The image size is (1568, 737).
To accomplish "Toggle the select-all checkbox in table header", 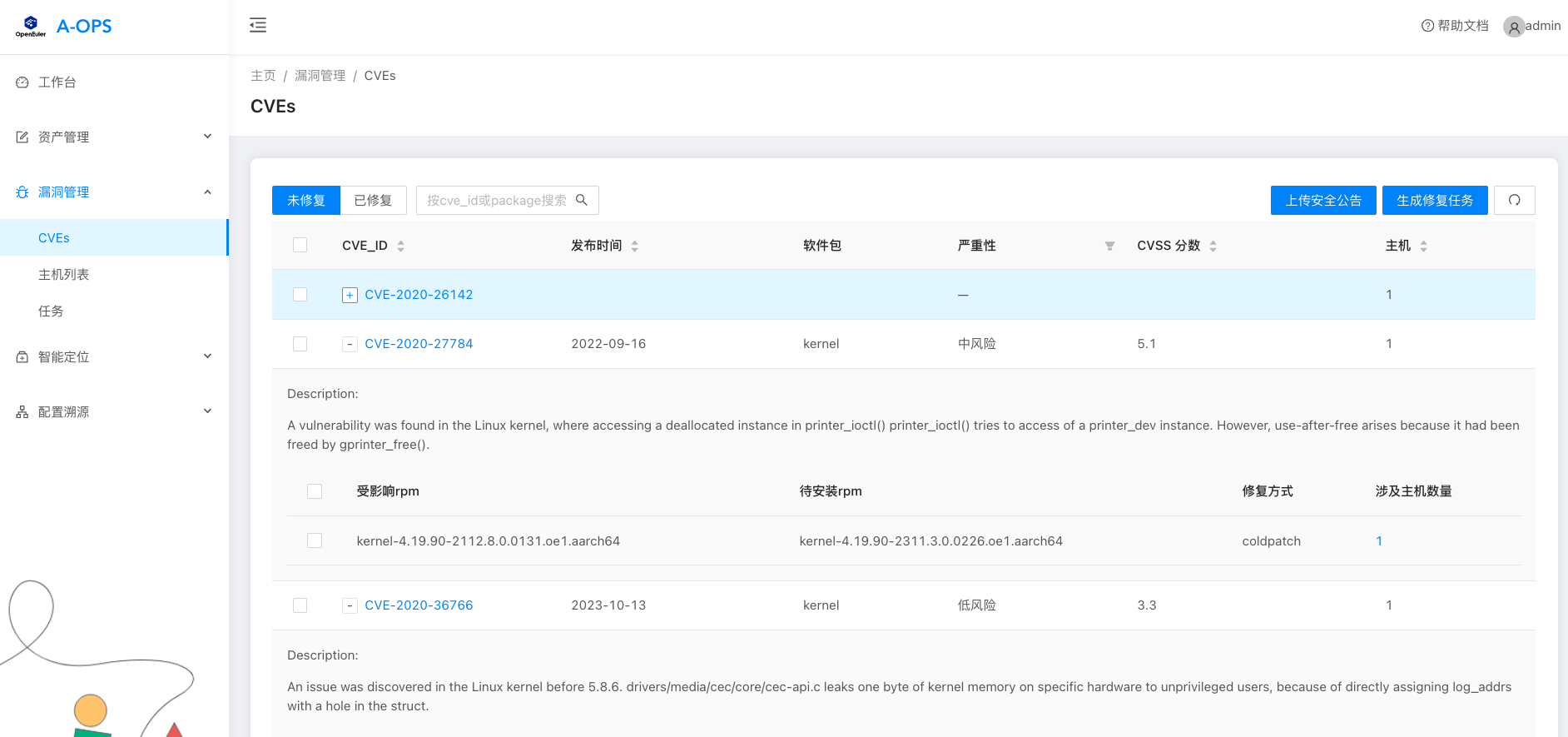I will click(300, 245).
